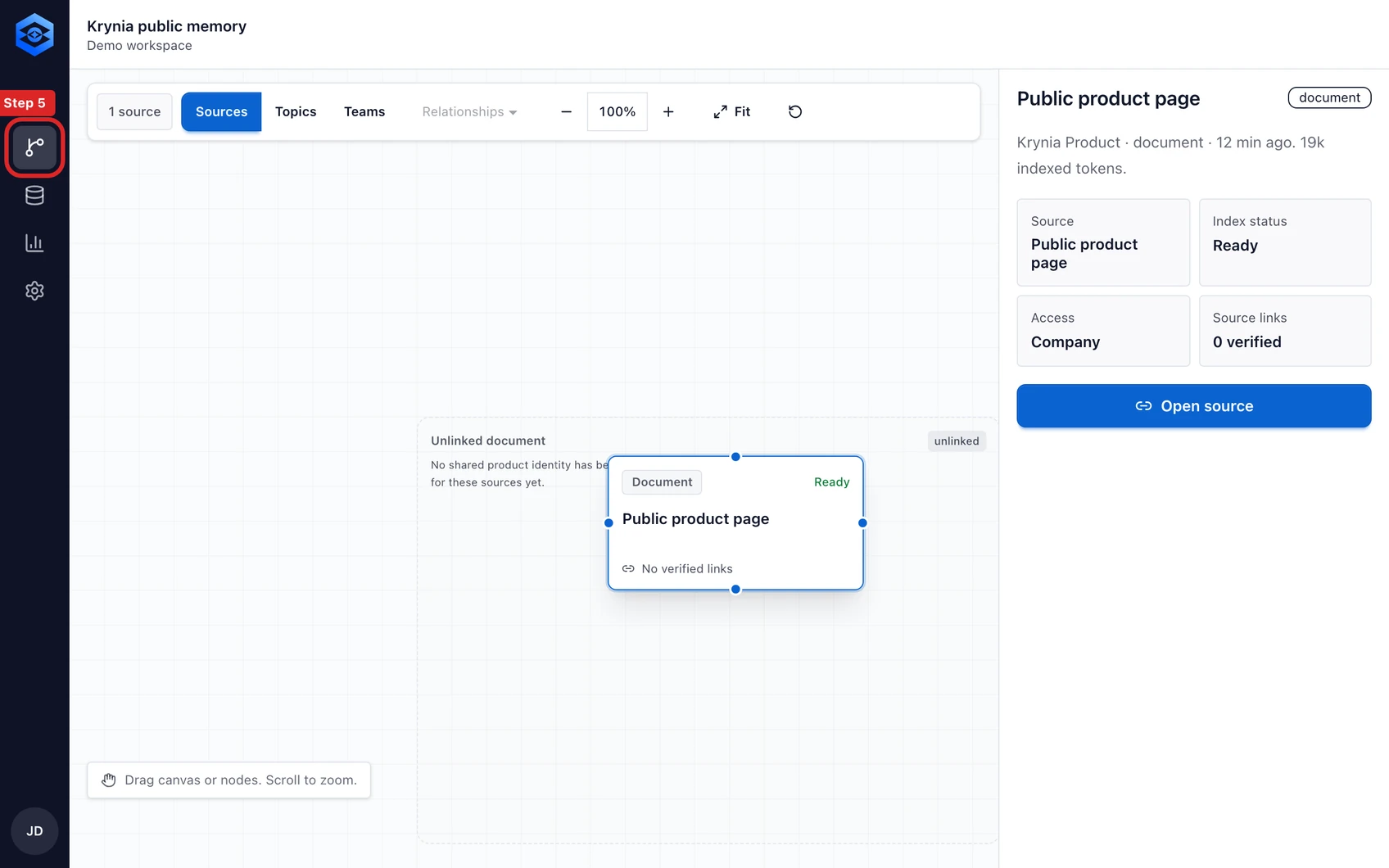Screen dimensions: 1389x868
Task: Switch to the Sources tab
Action: (x=221, y=111)
